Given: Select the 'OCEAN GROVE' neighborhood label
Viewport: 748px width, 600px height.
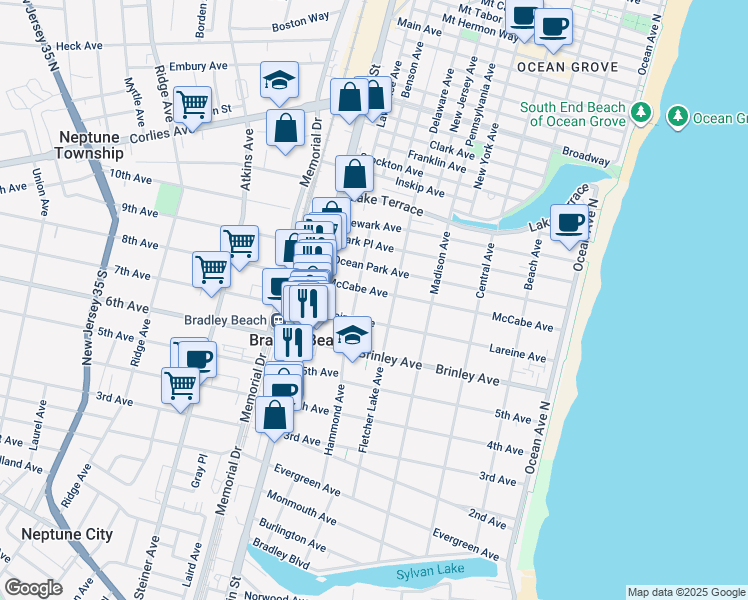Looking at the screenshot, I should point(568,67).
